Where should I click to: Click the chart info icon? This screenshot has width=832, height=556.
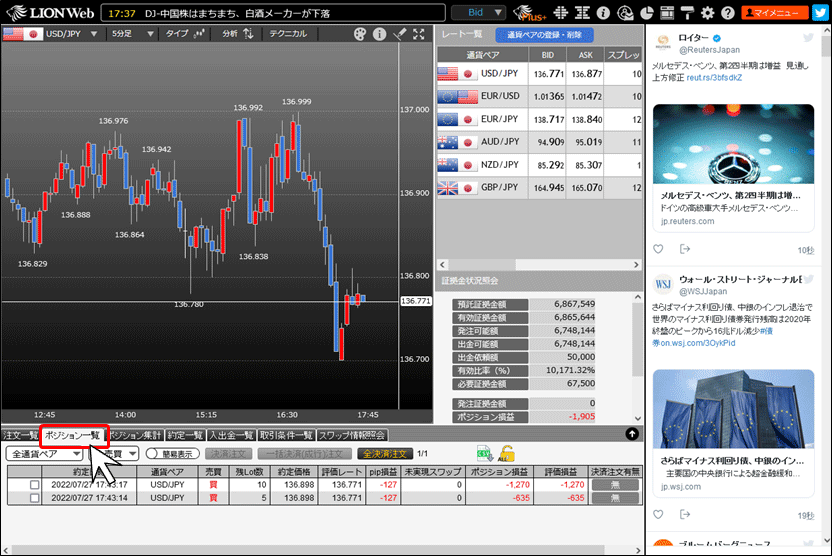coord(379,34)
